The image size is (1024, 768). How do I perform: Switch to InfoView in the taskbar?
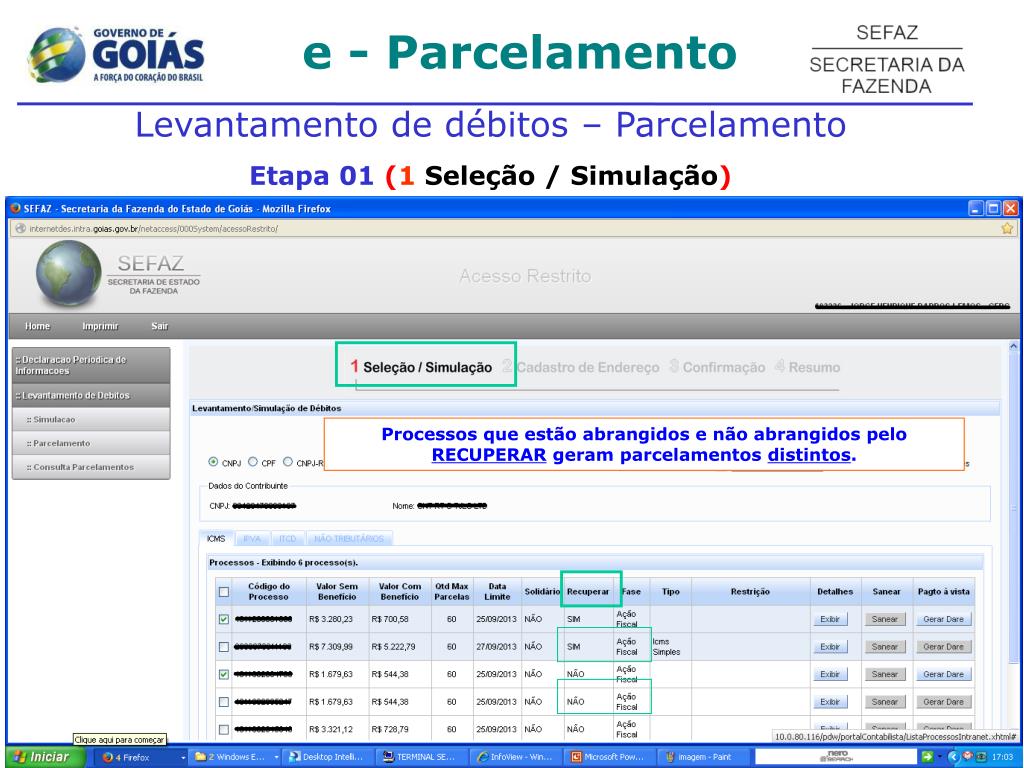pos(516,757)
